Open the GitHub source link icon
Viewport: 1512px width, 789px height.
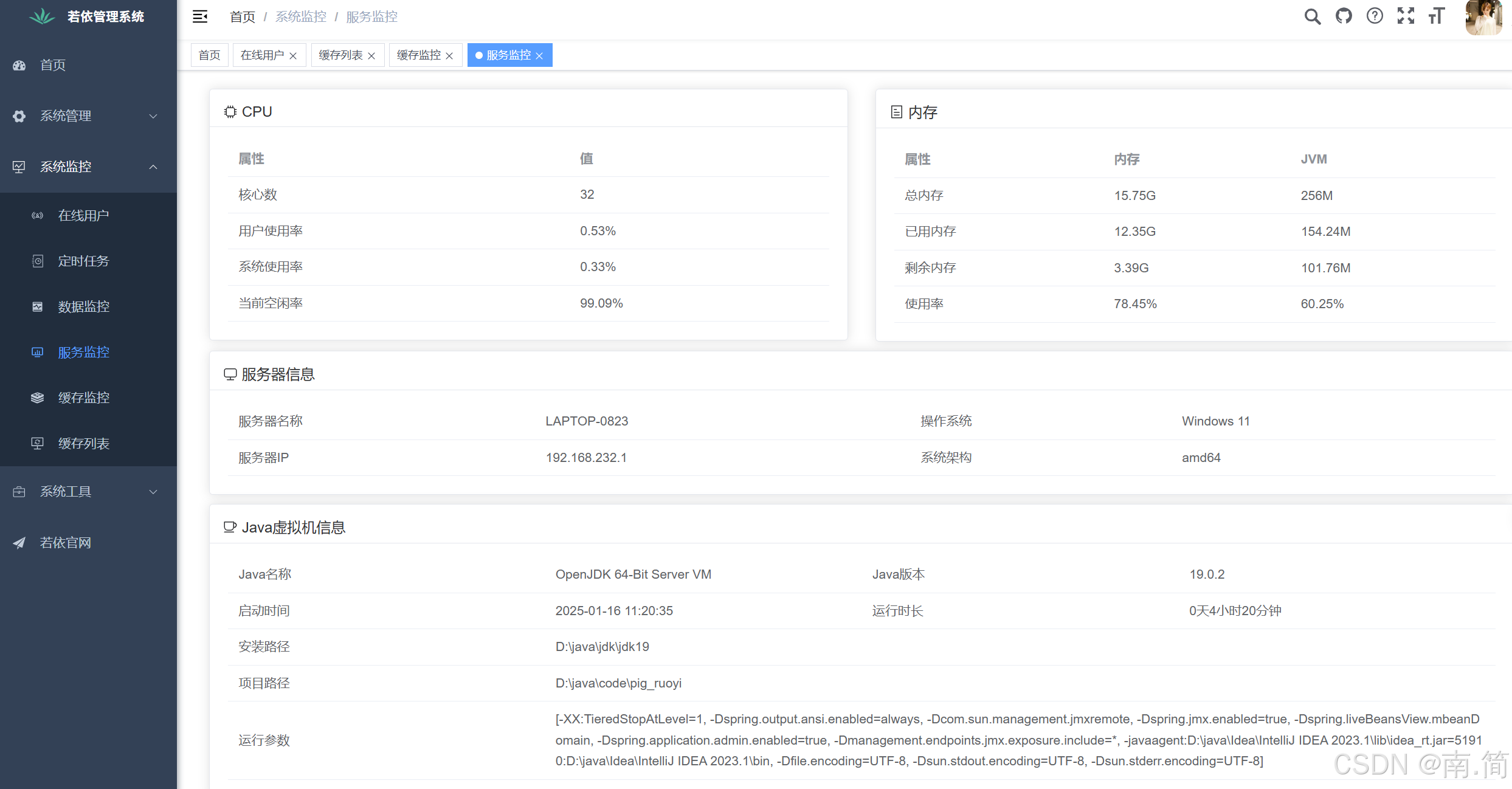point(1344,16)
